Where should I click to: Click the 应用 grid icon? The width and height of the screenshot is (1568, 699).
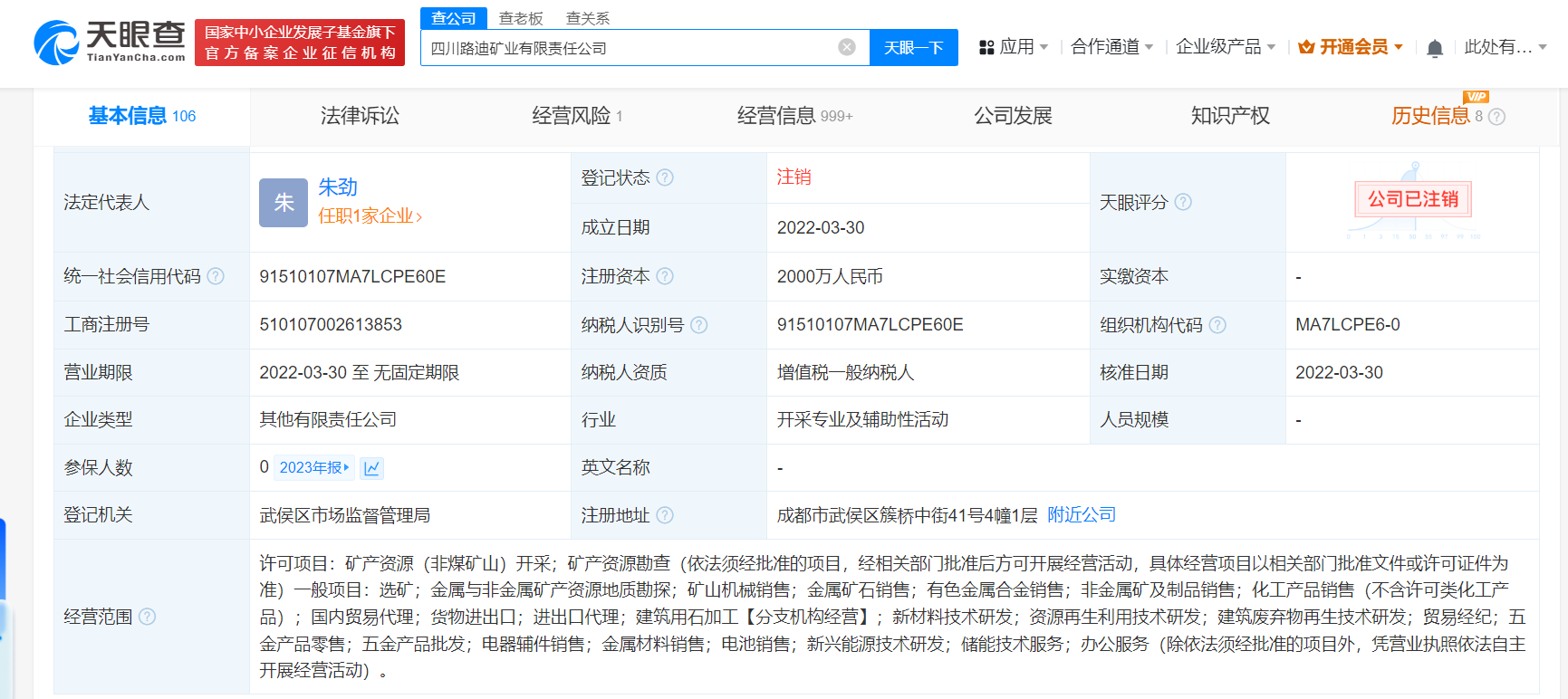click(x=986, y=47)
